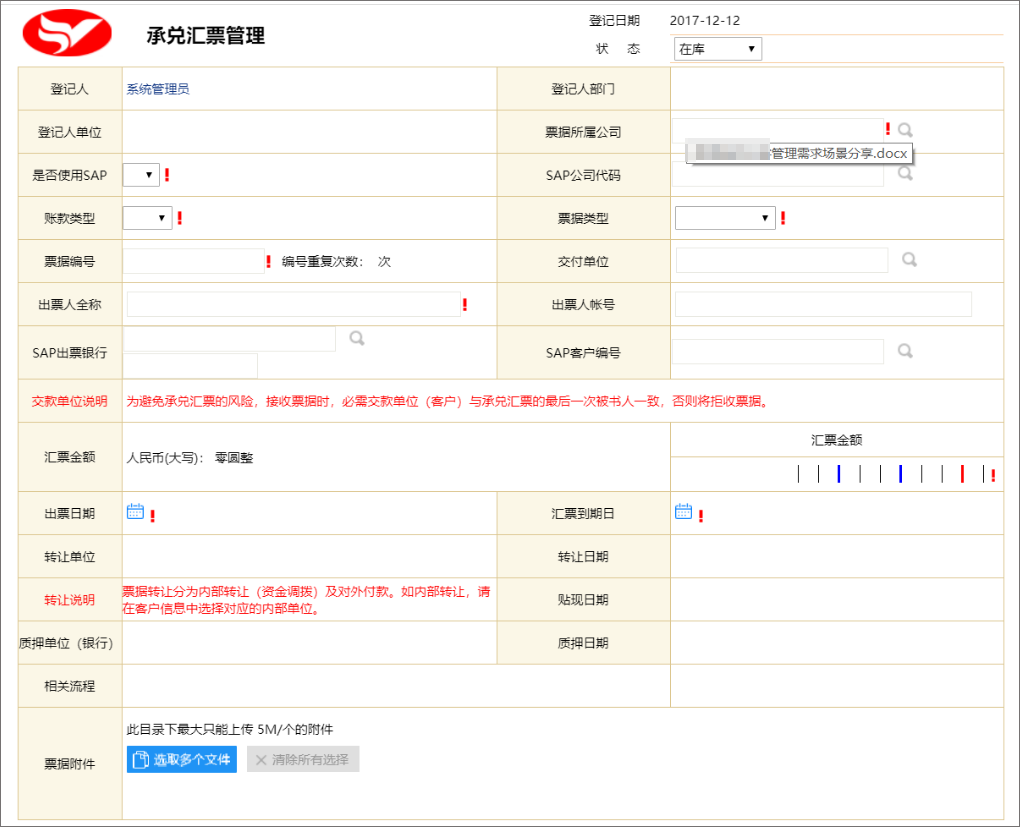
Task: Click the 票据所属公司 input field
Action: coord(778,130)
